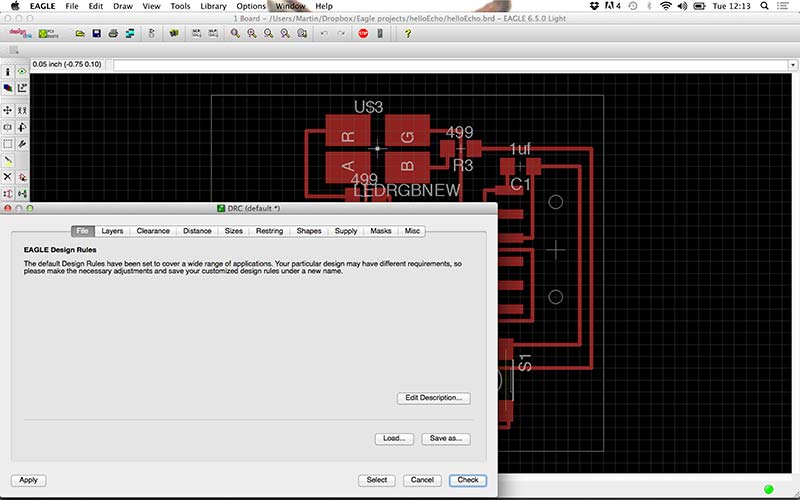Open the CAM processor icon
Image resolution: width=800 pixels, height=500 pixels.
(x=130, y=33)
